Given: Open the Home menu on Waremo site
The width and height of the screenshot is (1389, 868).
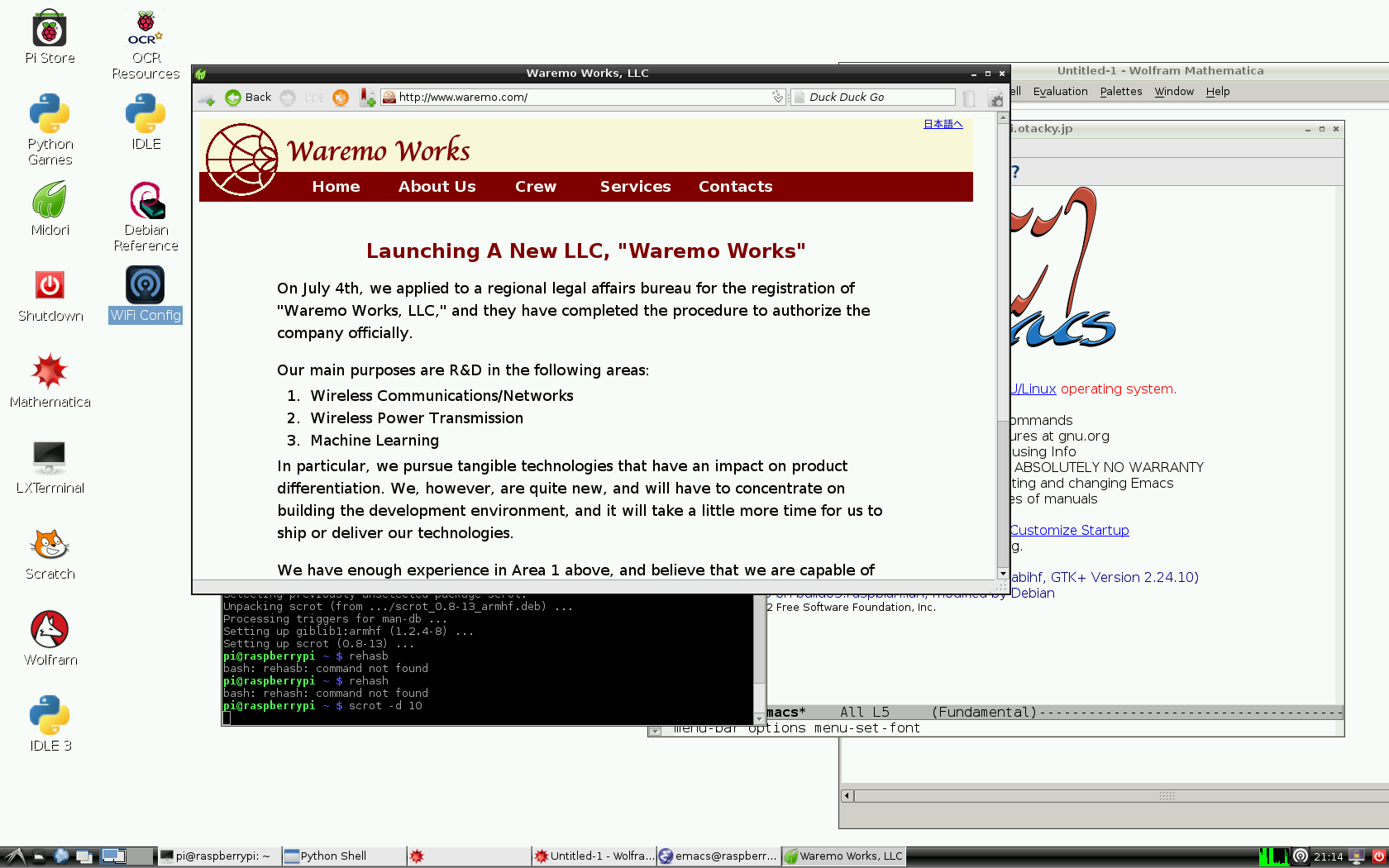Looking at the screenshot, I should click(336, 187).
